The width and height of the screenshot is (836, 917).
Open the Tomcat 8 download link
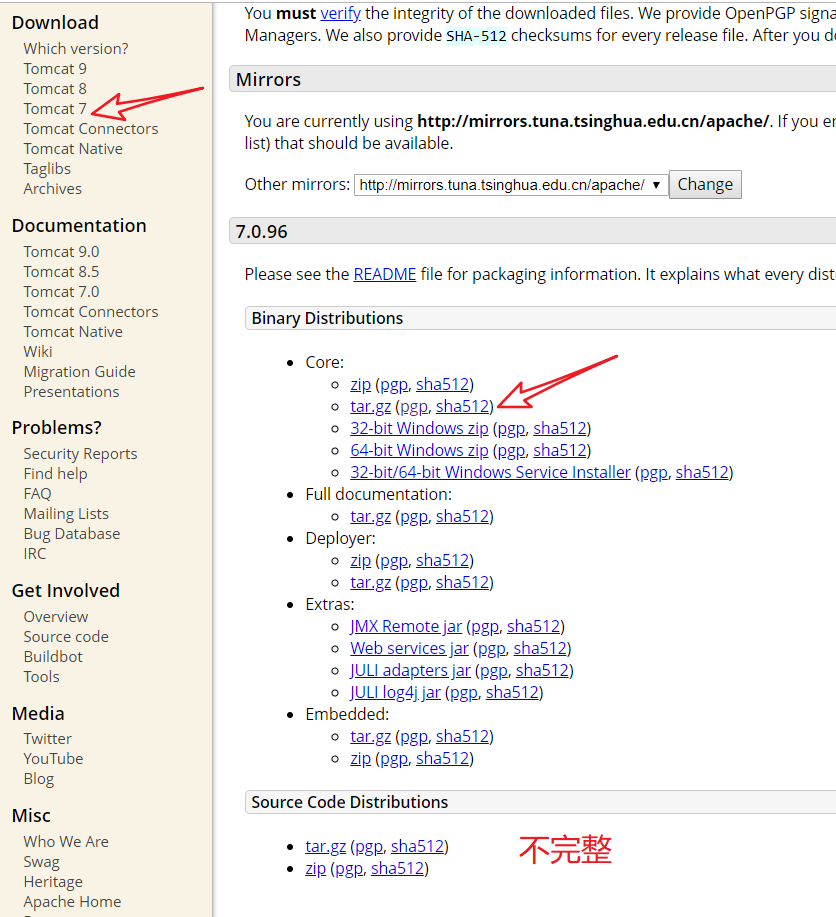[x=55, y=89]
